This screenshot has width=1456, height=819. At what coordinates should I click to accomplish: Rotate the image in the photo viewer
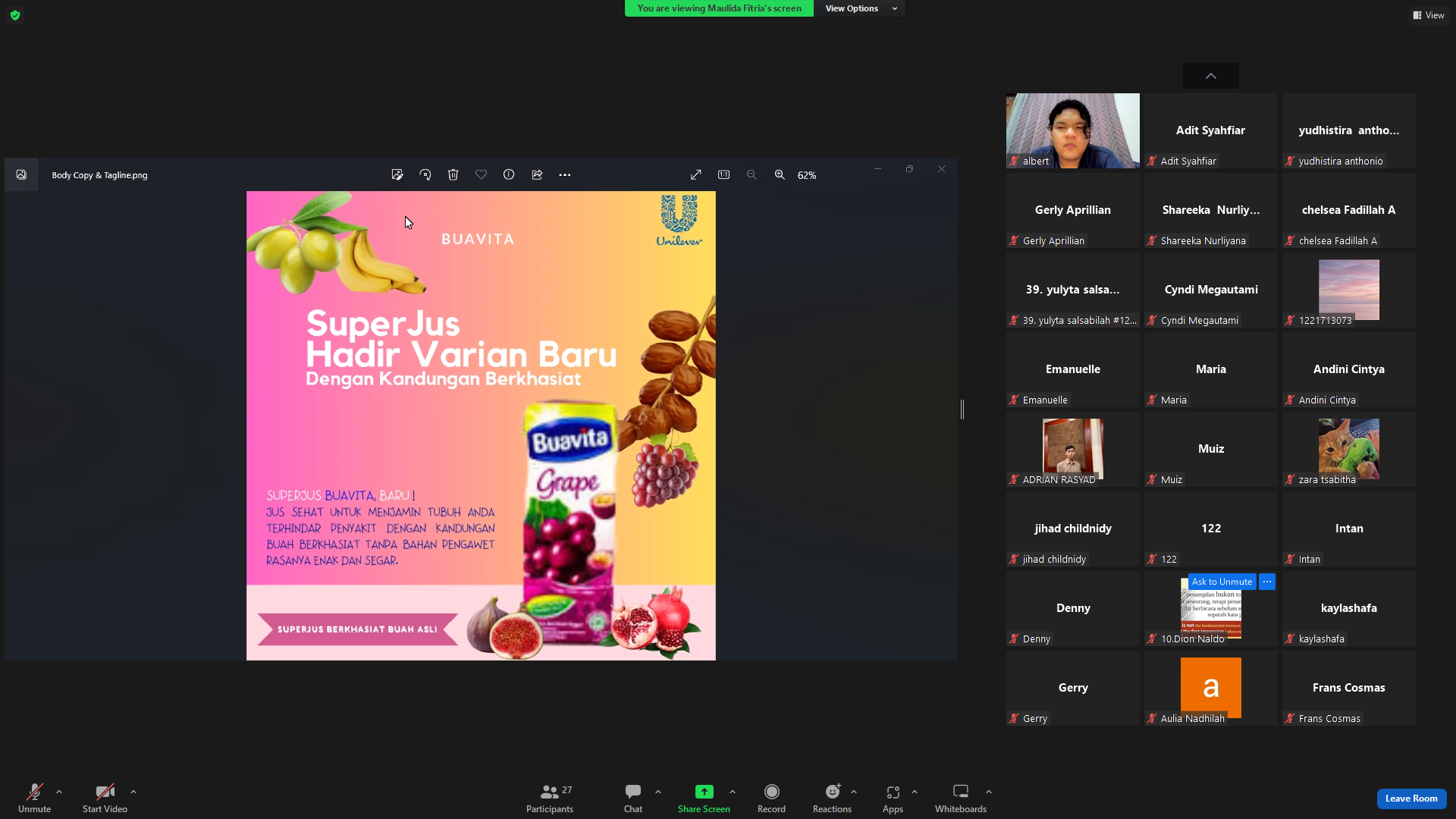tap(425, 174)
